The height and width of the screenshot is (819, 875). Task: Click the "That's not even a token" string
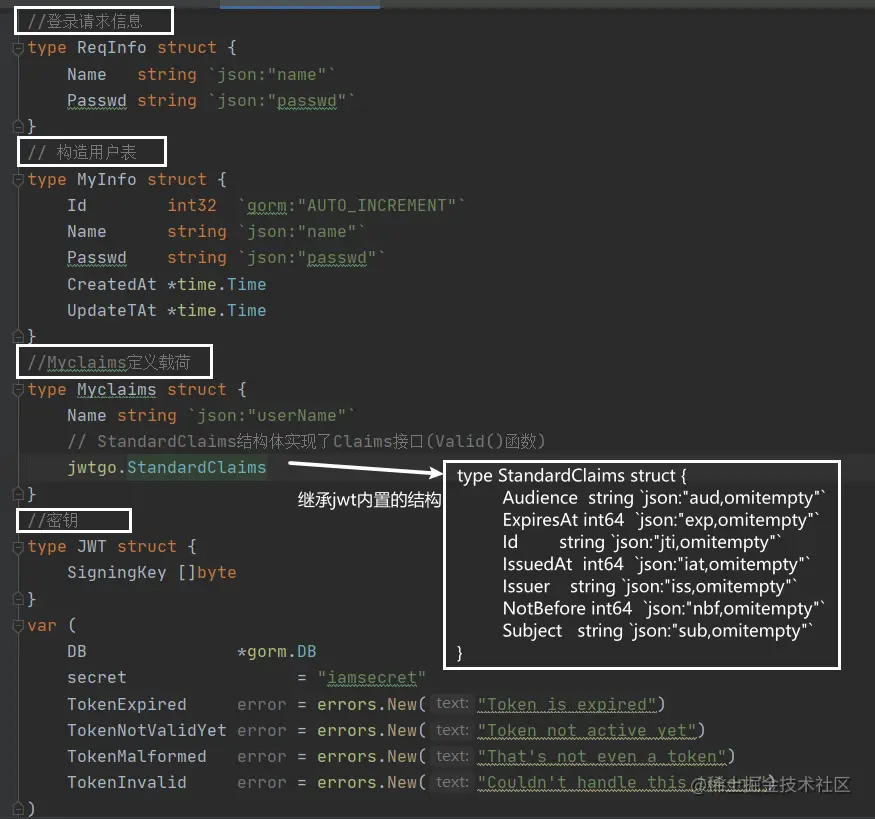coord(602,757)
